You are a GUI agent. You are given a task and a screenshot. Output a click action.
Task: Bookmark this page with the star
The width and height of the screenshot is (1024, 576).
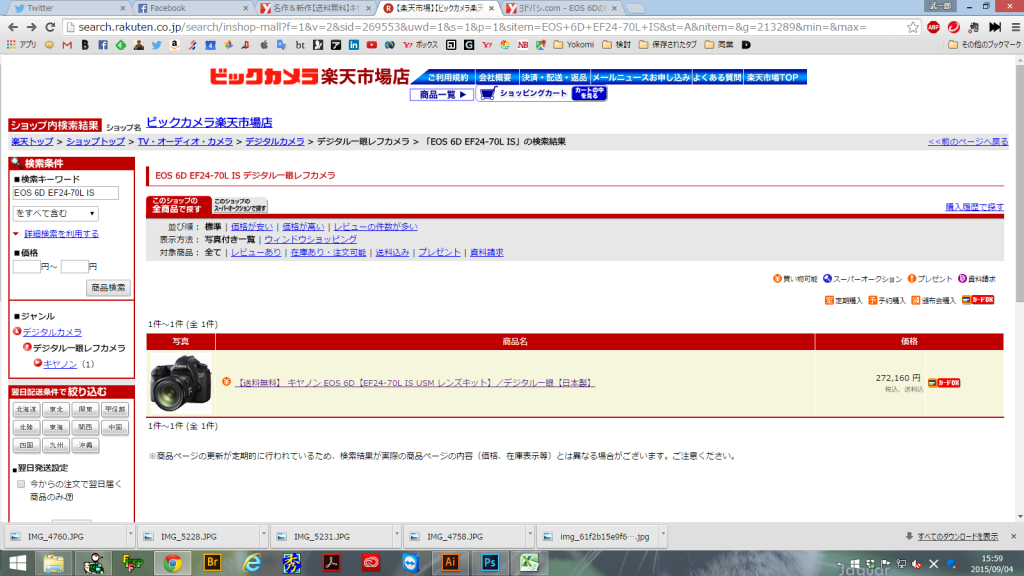tap(912, 27)
